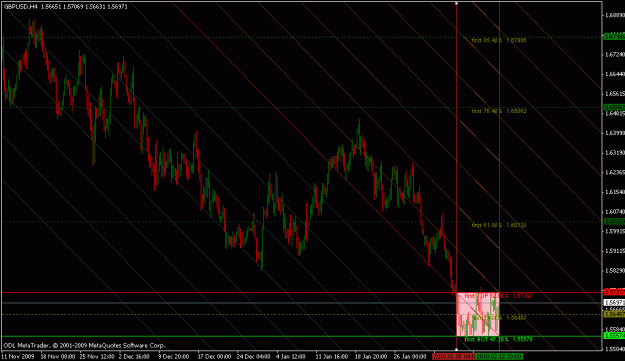
Task: Click the bright green 1.55578 price axis tag
Action: pos(614,336)
